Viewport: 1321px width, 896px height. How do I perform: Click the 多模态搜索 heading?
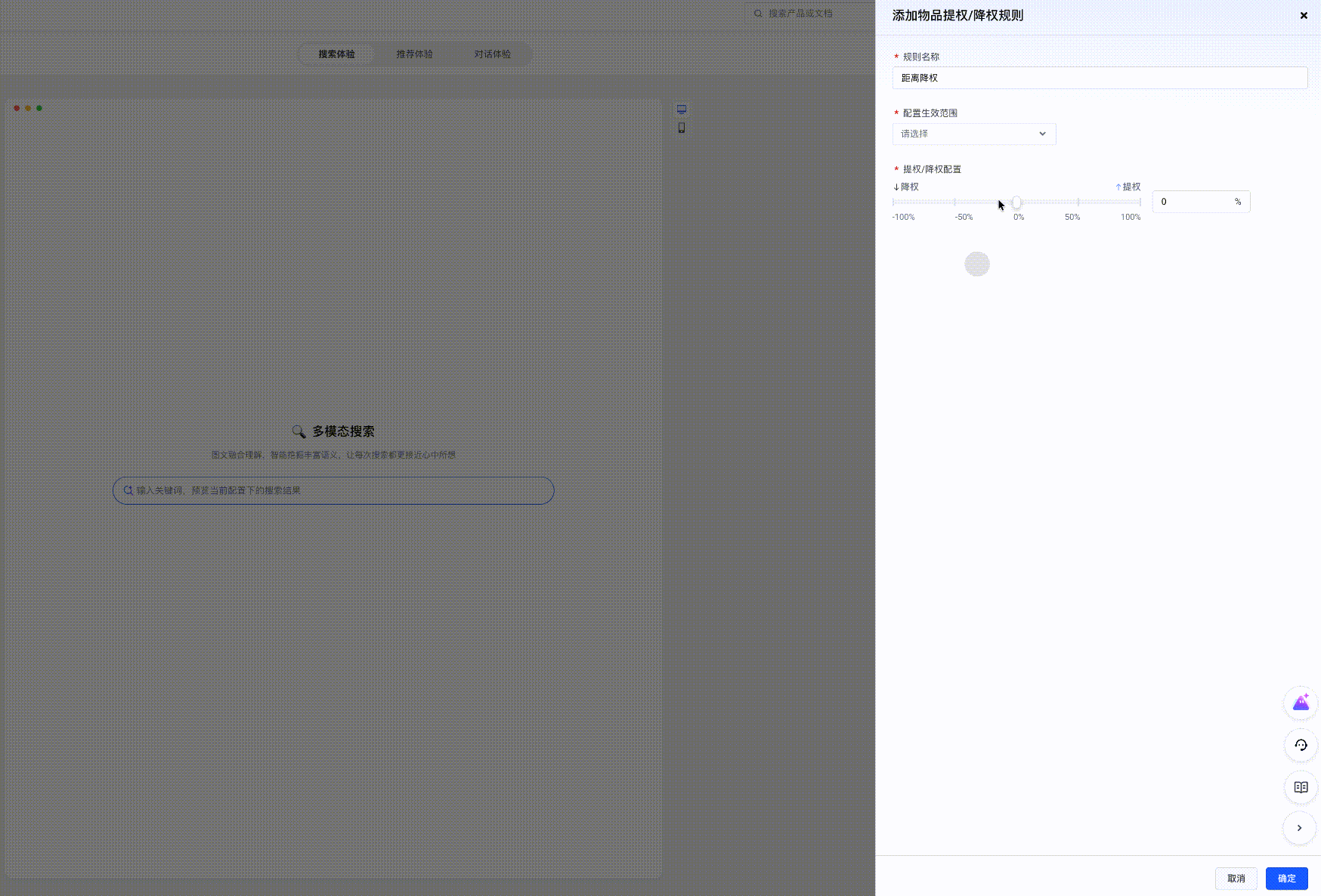pyautogui.click(x=343, y=431)
